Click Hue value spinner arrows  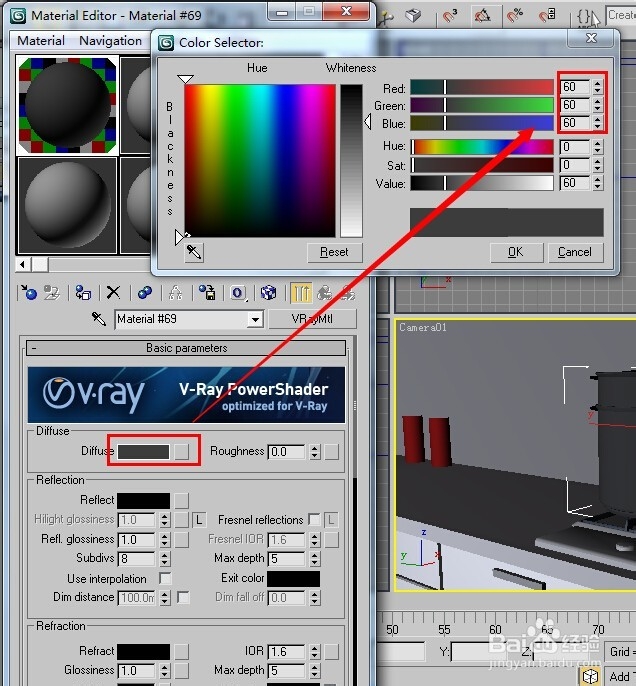(598, 147)
